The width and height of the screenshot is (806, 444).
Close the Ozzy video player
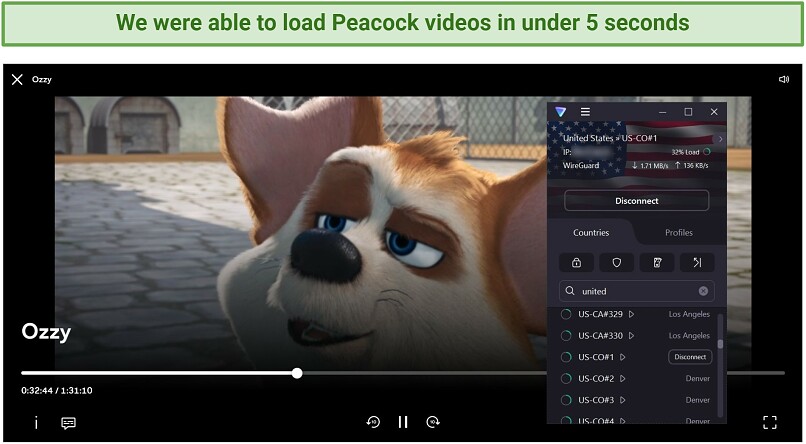click(x=17, y=79)
